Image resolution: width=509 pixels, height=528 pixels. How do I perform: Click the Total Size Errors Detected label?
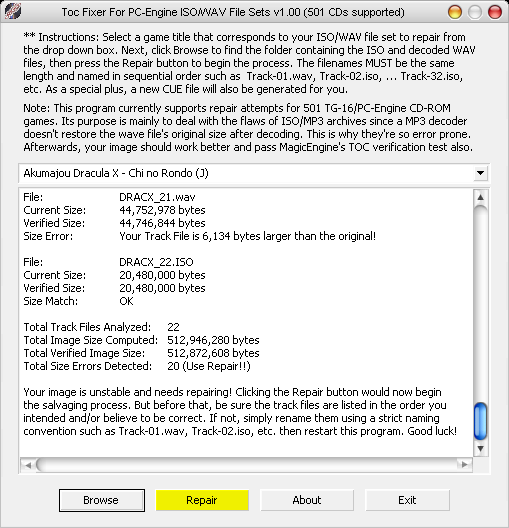click(88, 366)
